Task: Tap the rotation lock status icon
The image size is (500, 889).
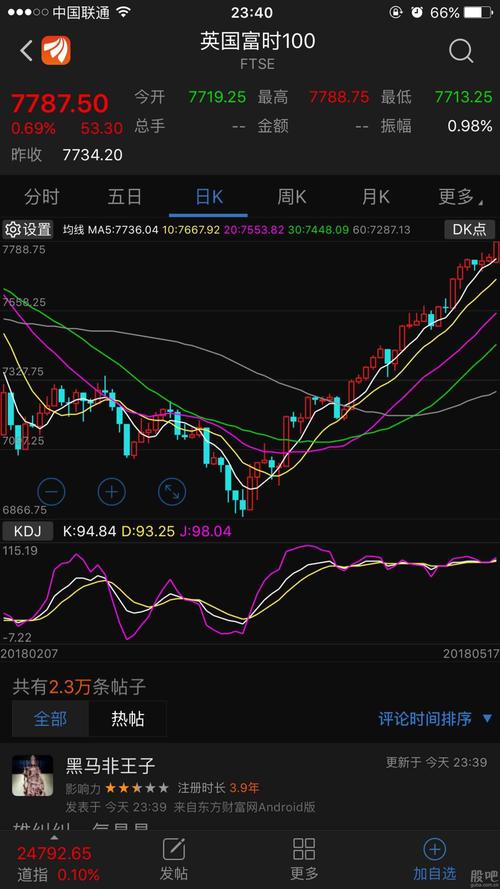Action: coord(396,12)
